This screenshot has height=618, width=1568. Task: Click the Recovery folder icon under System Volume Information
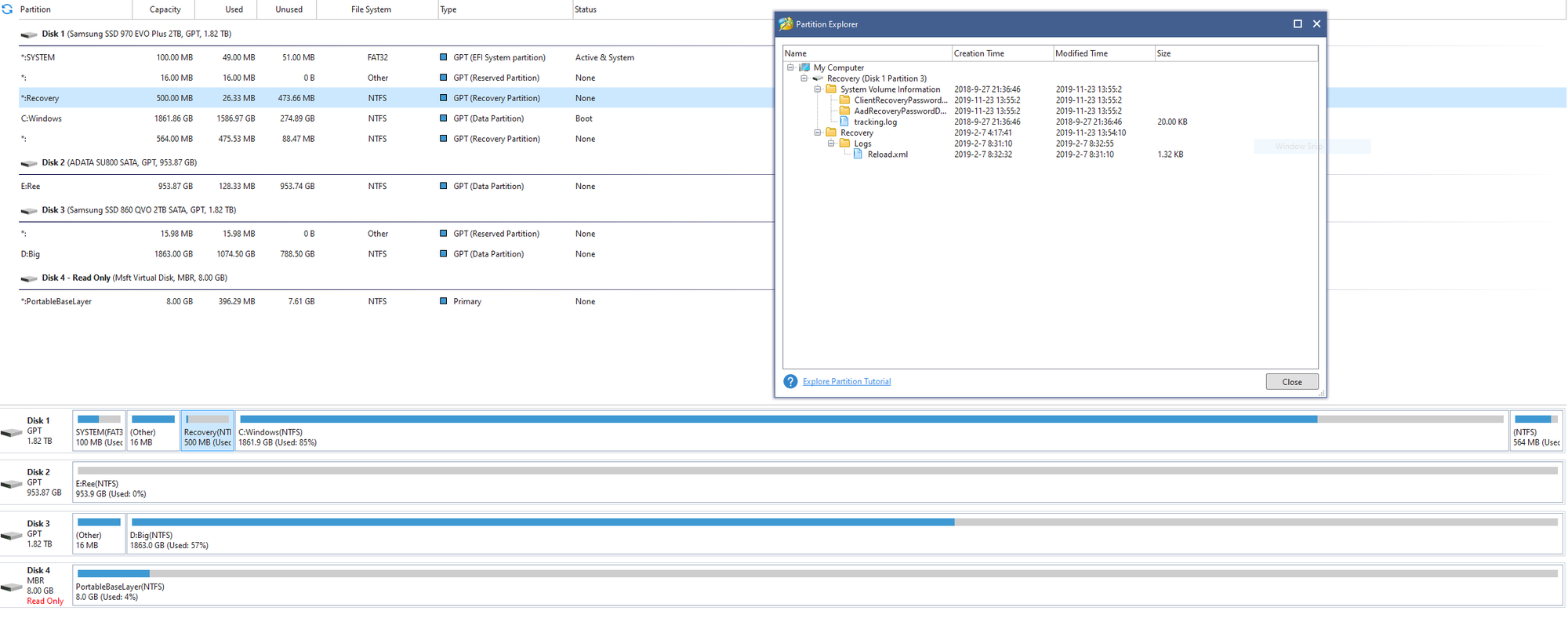[831, 133]
